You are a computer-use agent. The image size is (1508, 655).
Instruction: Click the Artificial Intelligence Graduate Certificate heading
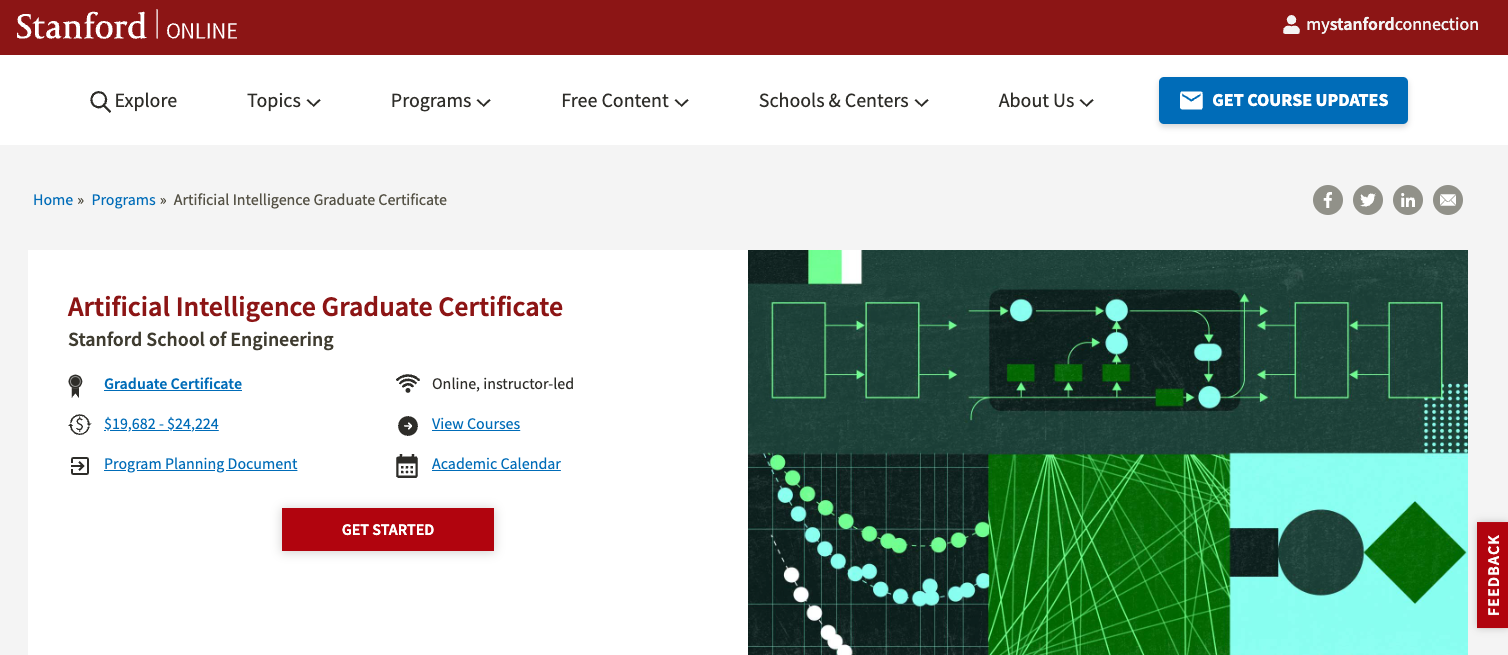315,306
